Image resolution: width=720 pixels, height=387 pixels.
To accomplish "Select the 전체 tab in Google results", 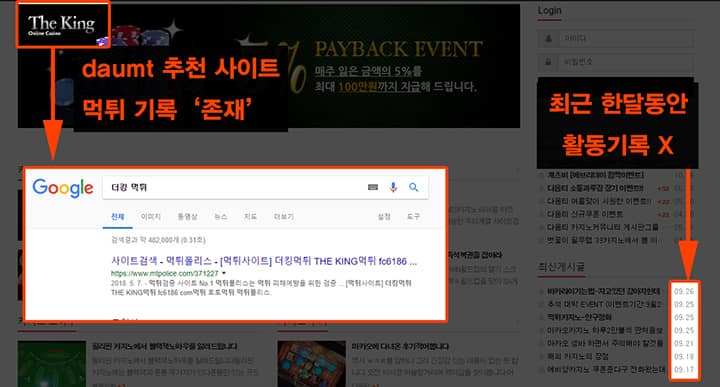I will point(118,217).
